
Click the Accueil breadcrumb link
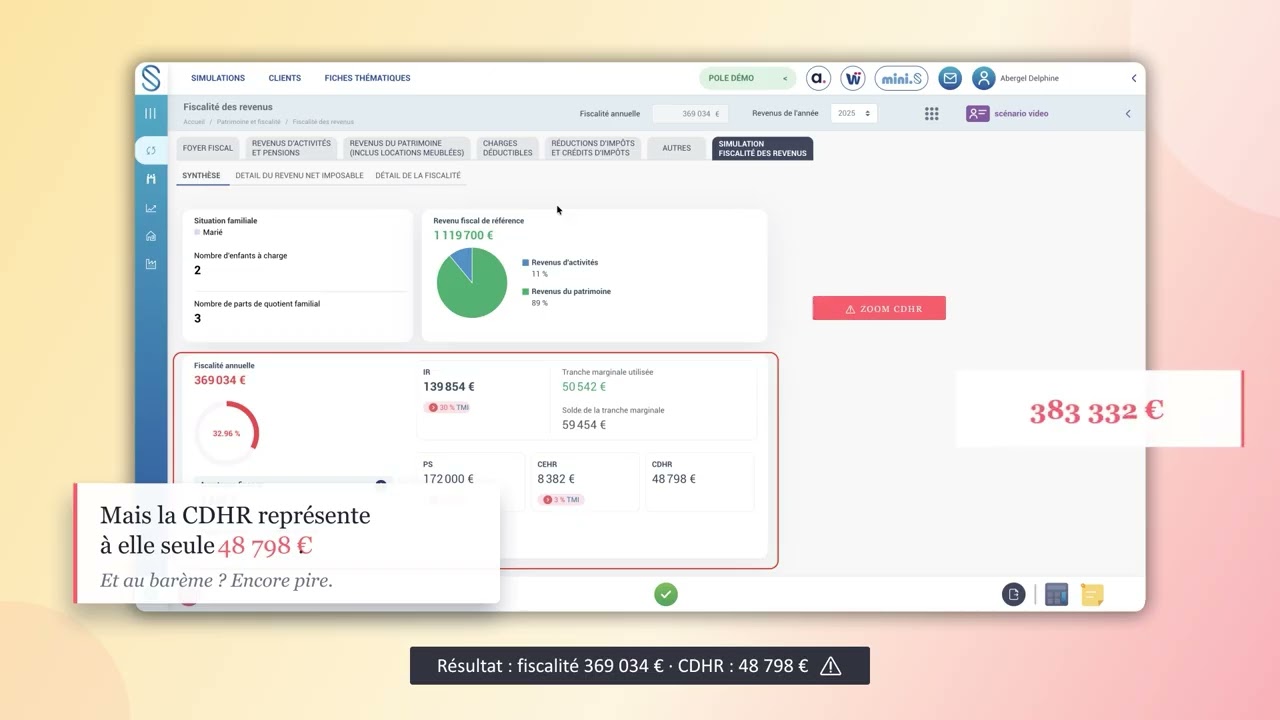point(194,122)
